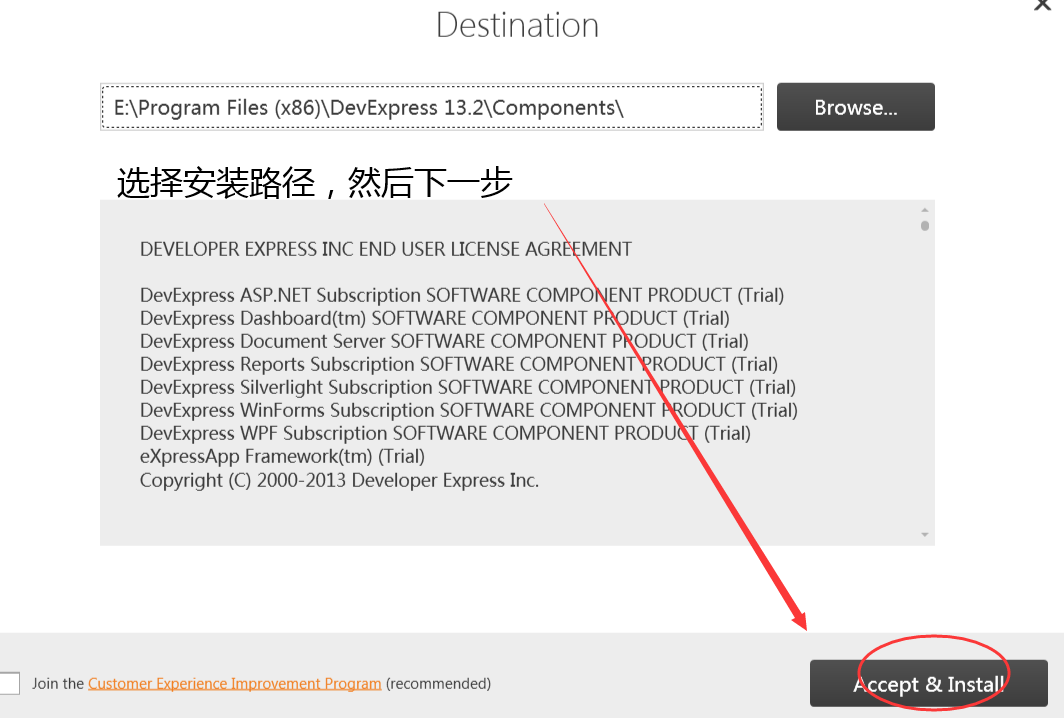Click the 'DevExpress Silverlight Subscription' line
This screenshot has width=1064, height=718.
tap(468, 388)
